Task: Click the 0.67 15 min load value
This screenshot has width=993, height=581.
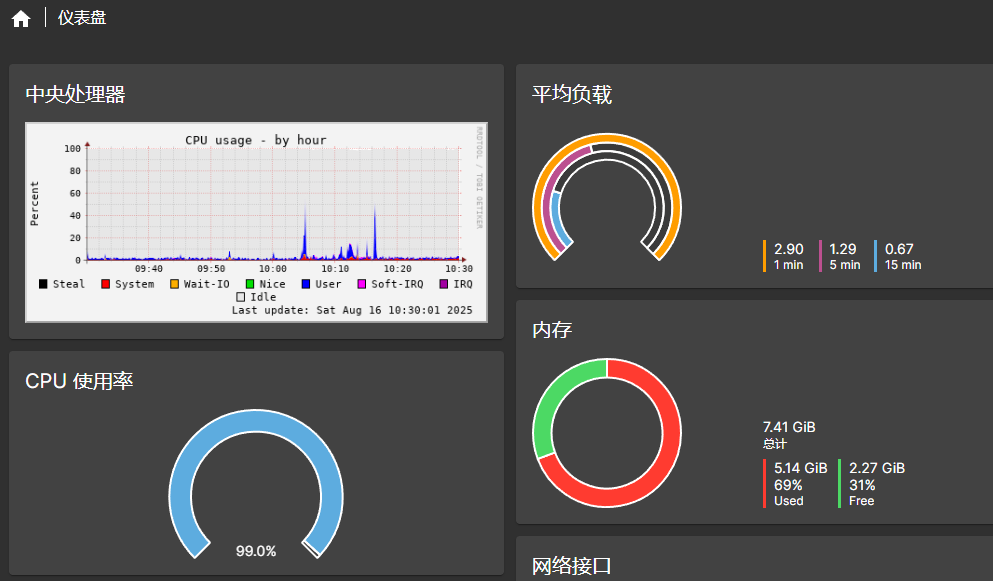Action: tap(899, 249)
